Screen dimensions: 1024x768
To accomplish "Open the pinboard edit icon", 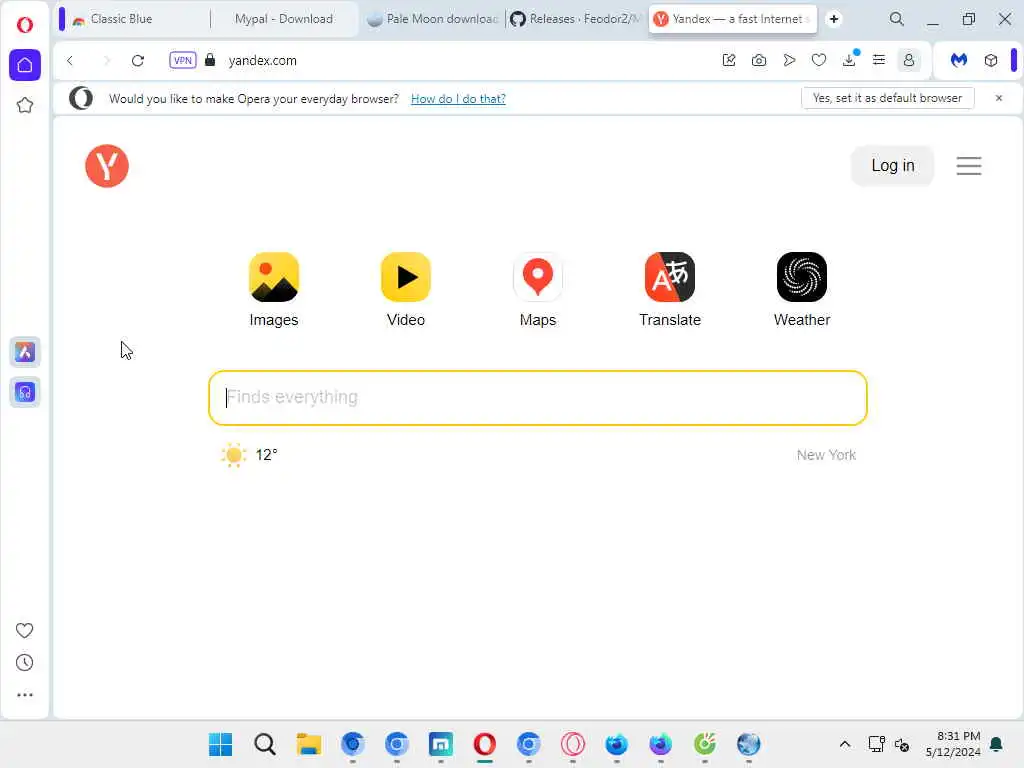I will coord(729,60).
